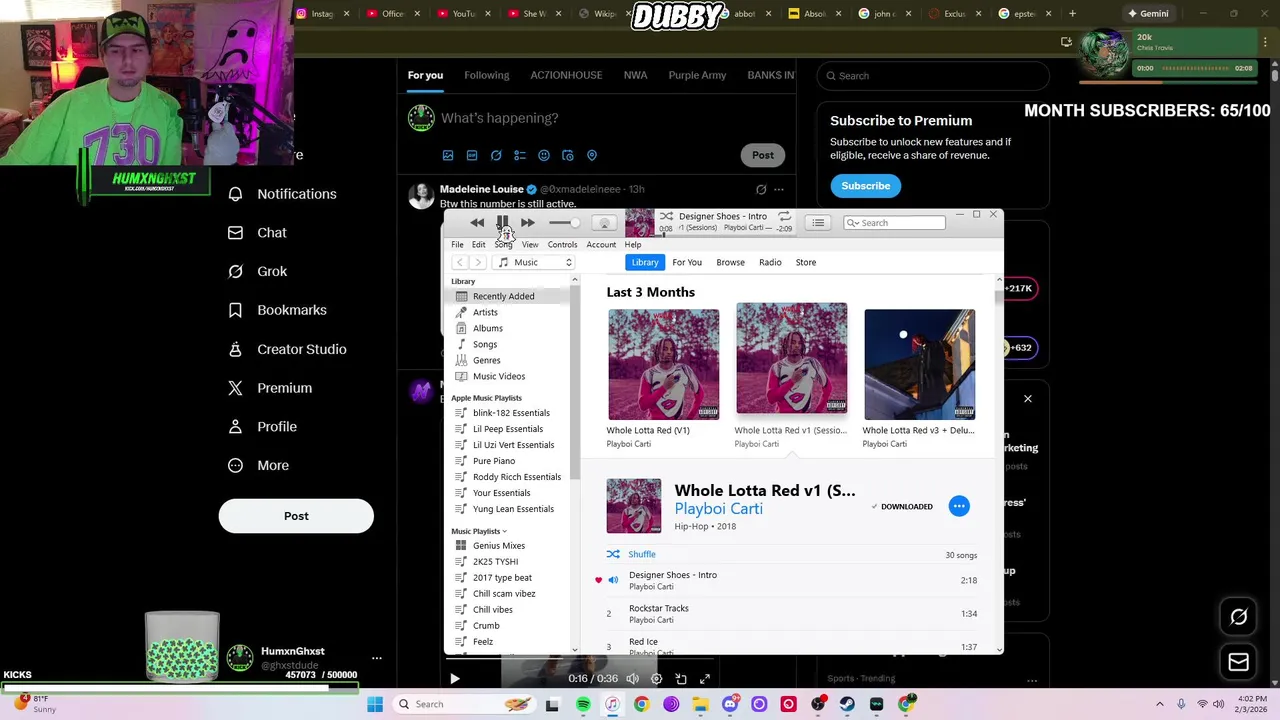This screenshot has width=1280, height=720.
Task: Open the Music media type dropdown
Action: click(x=535, y=262)
